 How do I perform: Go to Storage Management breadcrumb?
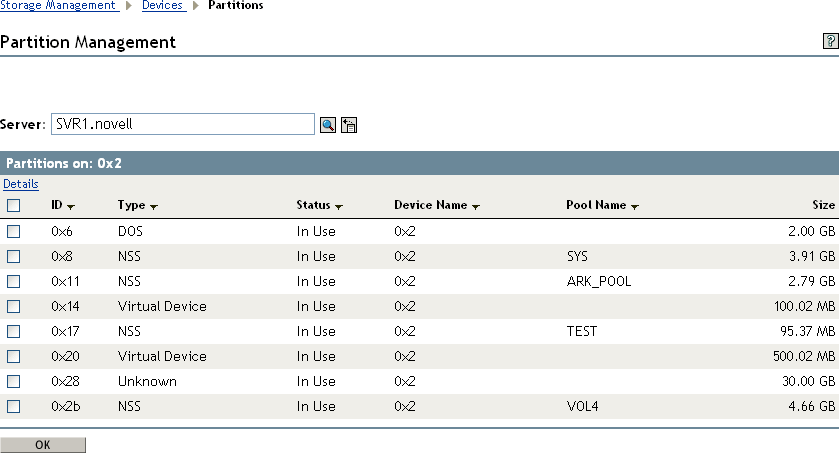pos(58,6)
